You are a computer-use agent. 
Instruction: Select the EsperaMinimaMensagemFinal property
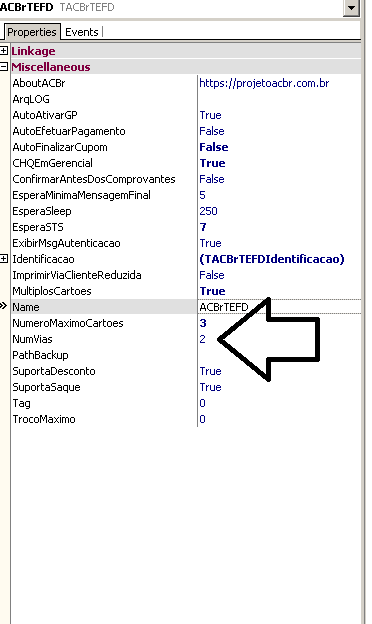click(x=82, y=195)
